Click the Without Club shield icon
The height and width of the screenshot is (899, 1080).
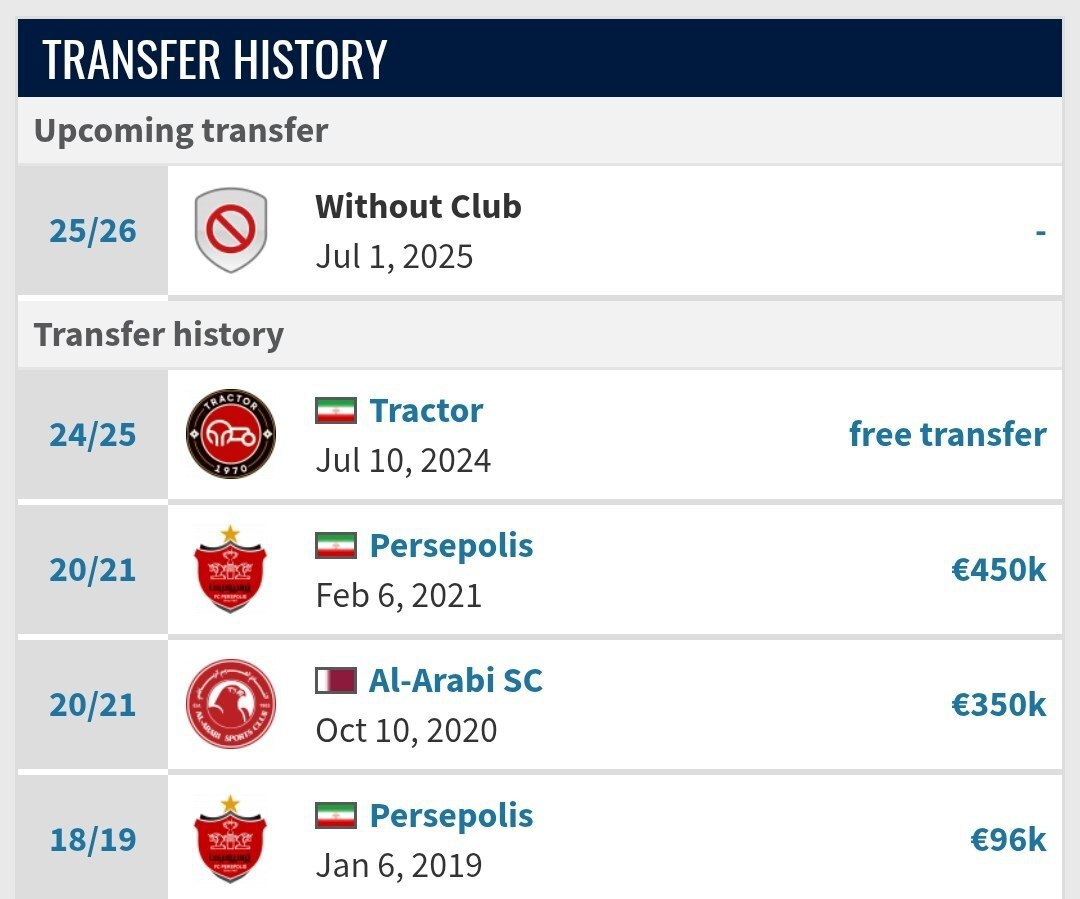[230, 229]
